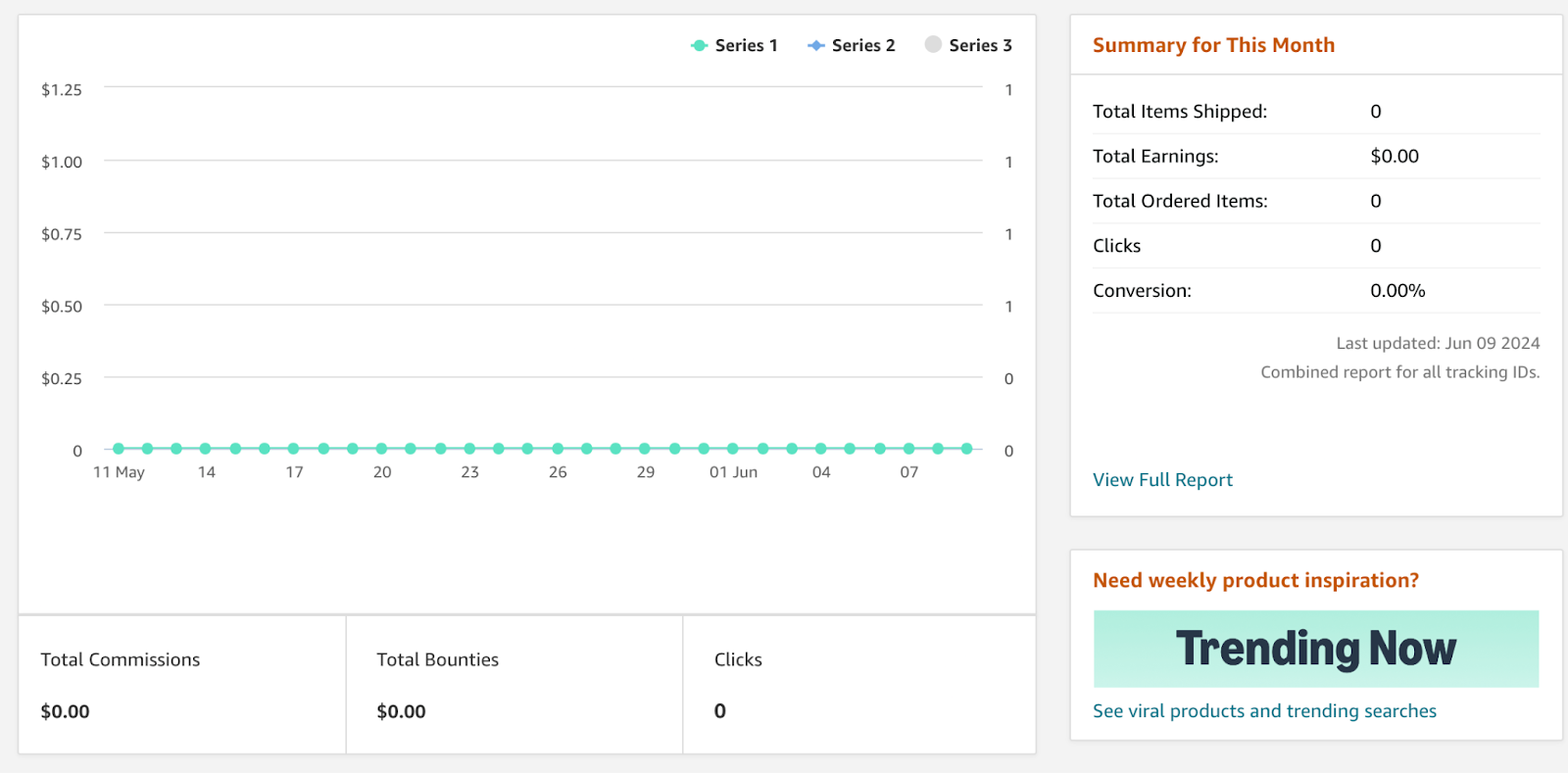This screenshot has height=773, width=1568.
Task: Hide the Series 2 legend label
Action: point(862,46)
